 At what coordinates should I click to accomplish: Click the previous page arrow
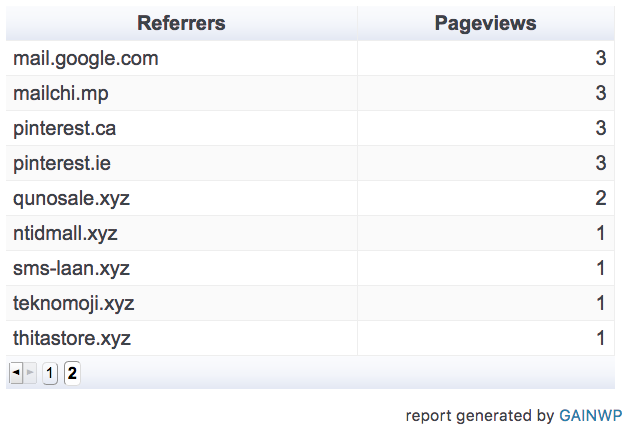[15, 373]
